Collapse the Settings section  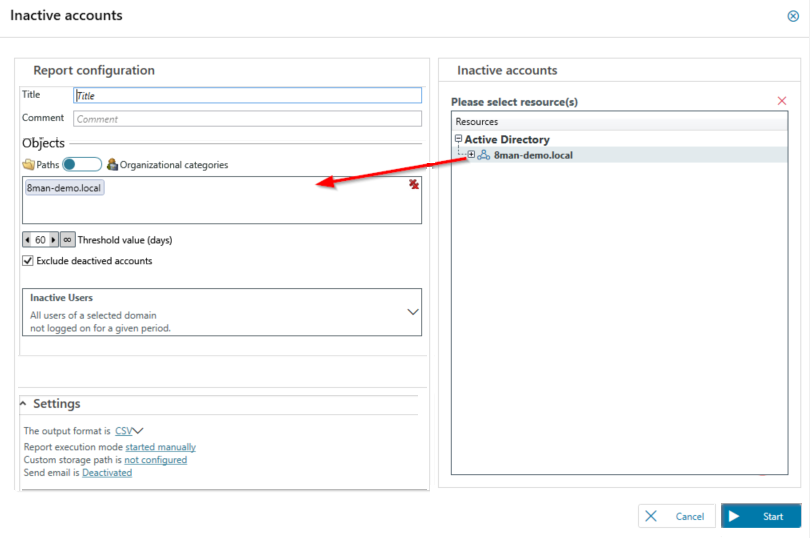24,404
